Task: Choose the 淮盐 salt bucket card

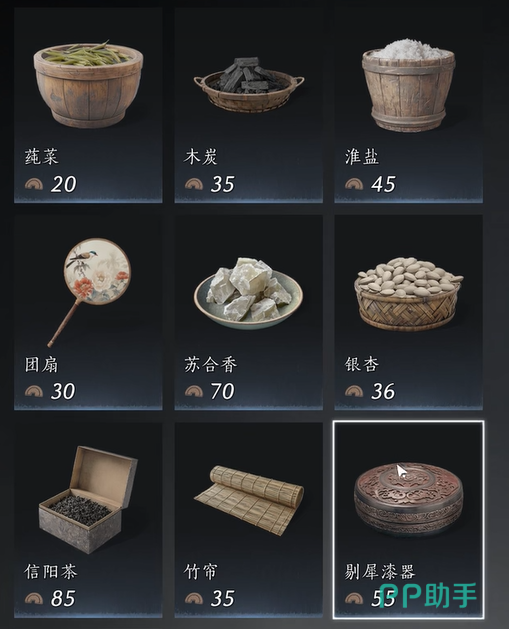Action: [408, 105]
